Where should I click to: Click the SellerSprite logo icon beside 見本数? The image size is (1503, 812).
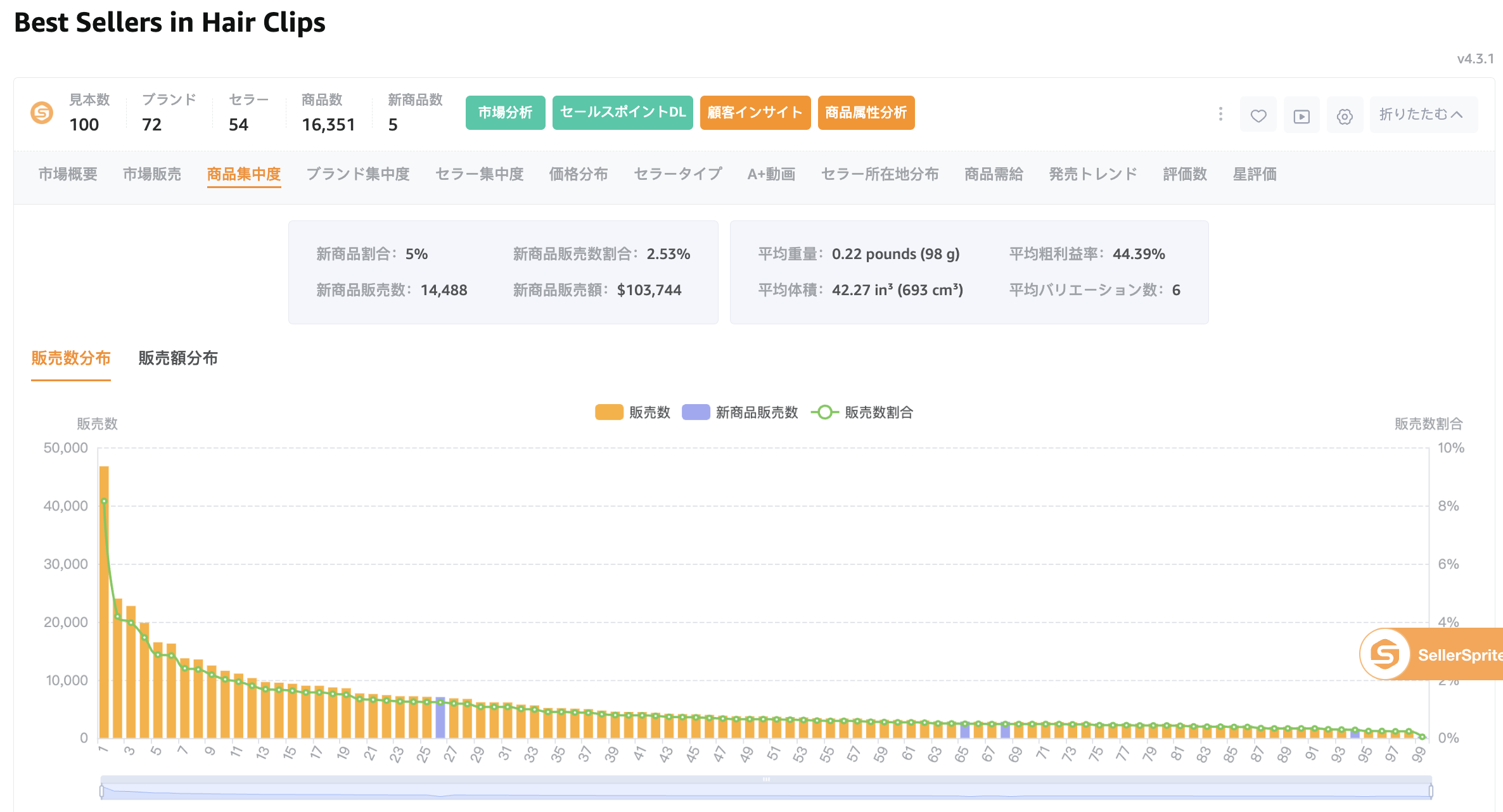click(42, 113)
